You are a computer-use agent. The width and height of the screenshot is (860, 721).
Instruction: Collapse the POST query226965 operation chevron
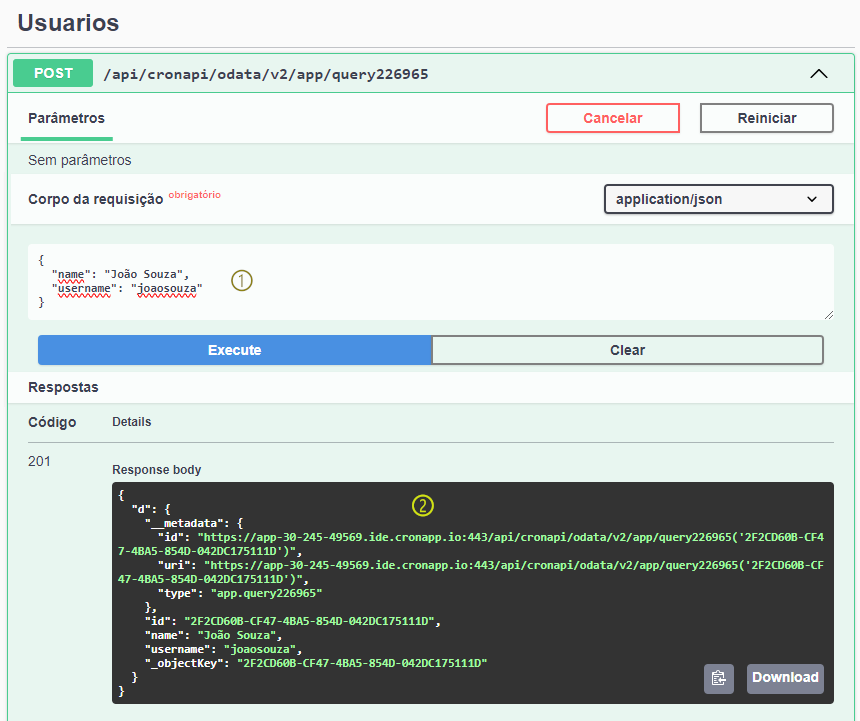[x=818, y=73]
